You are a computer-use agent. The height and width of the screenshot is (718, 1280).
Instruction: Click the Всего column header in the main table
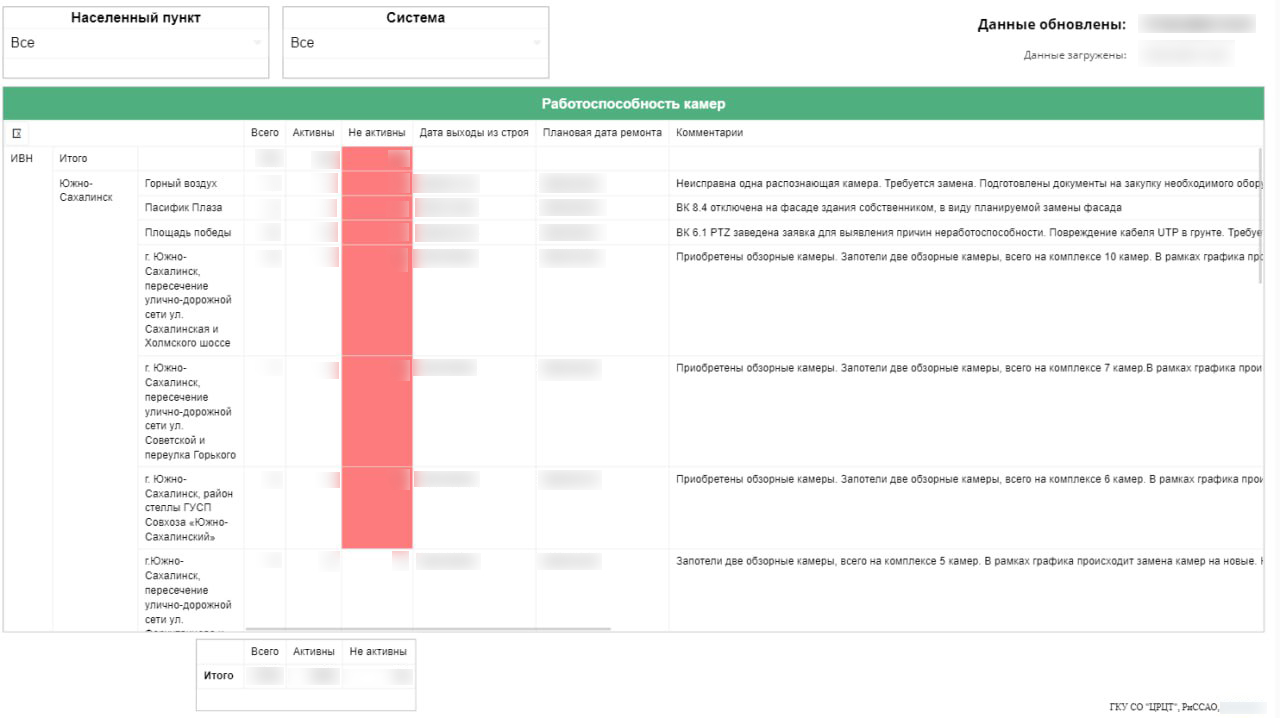pos(265,133)
